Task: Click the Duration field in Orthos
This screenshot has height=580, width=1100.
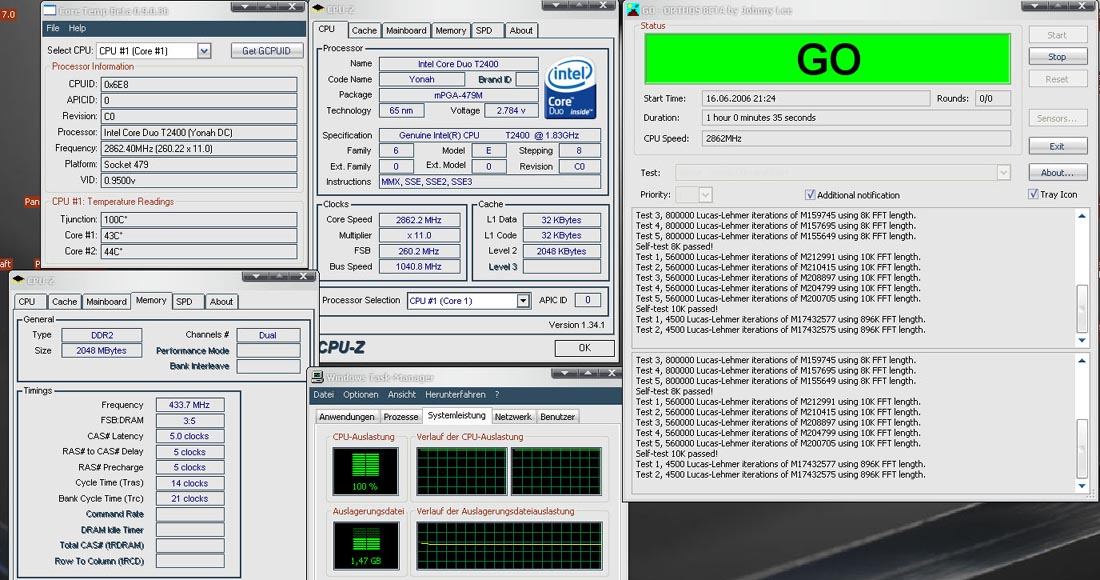Action: [856, 118]
